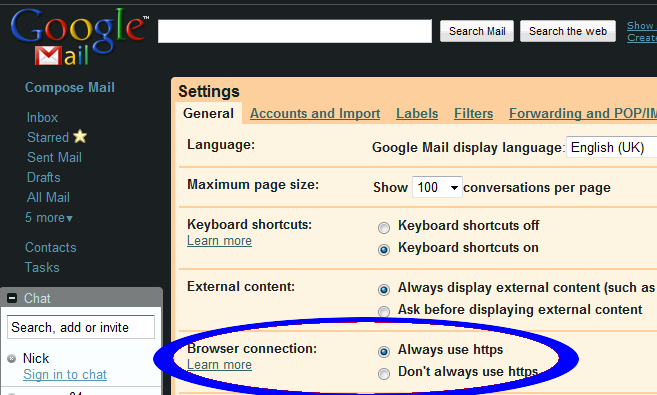
Task: Open the Filters settings tab
Action: pos(473,113)
